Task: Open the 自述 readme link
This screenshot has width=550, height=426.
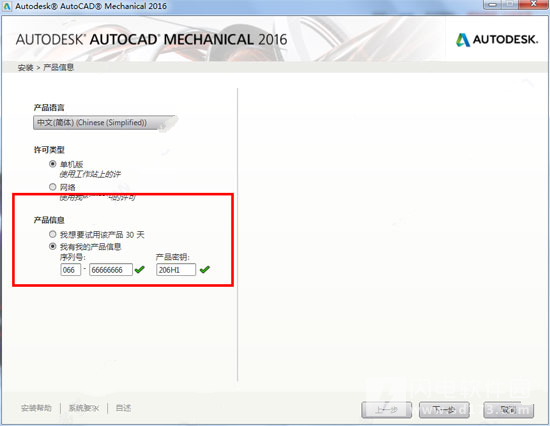Action: click(x=123, y=408)
